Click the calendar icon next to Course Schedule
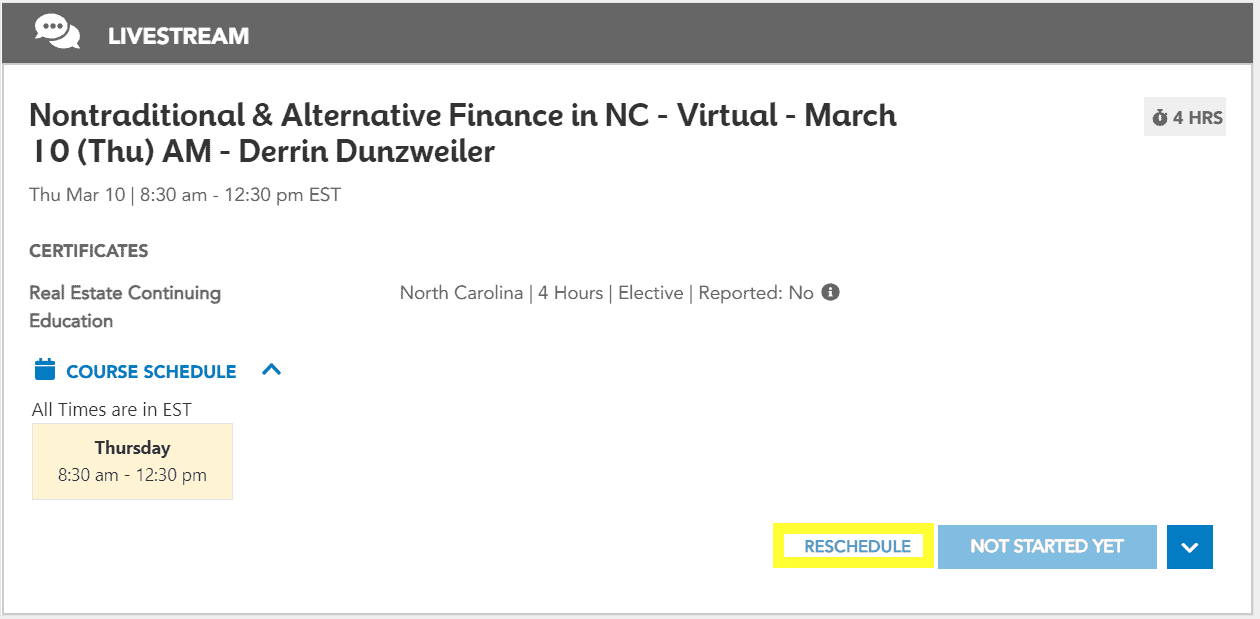The width and height of the screenshot is (1260, 619). click(x=44, y=370)
